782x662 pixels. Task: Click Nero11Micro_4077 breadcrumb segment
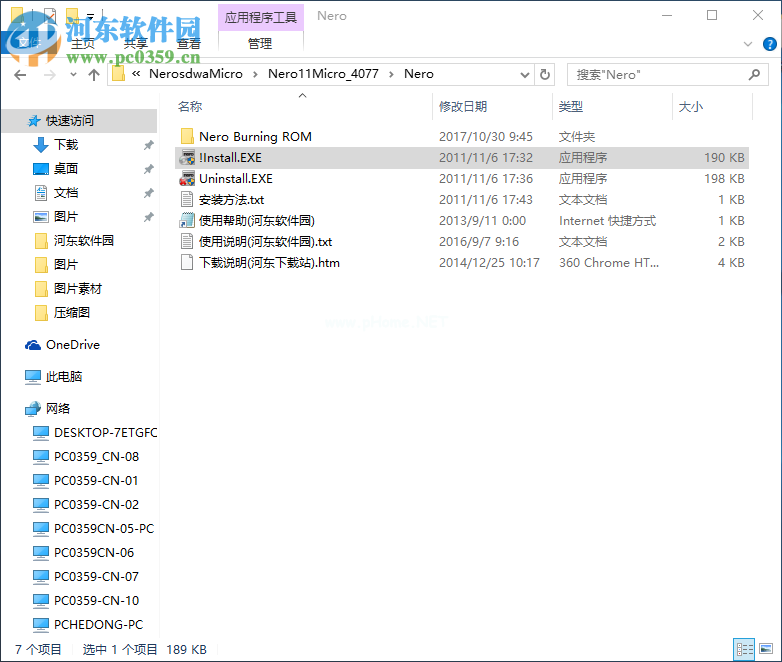pos(323,74)
